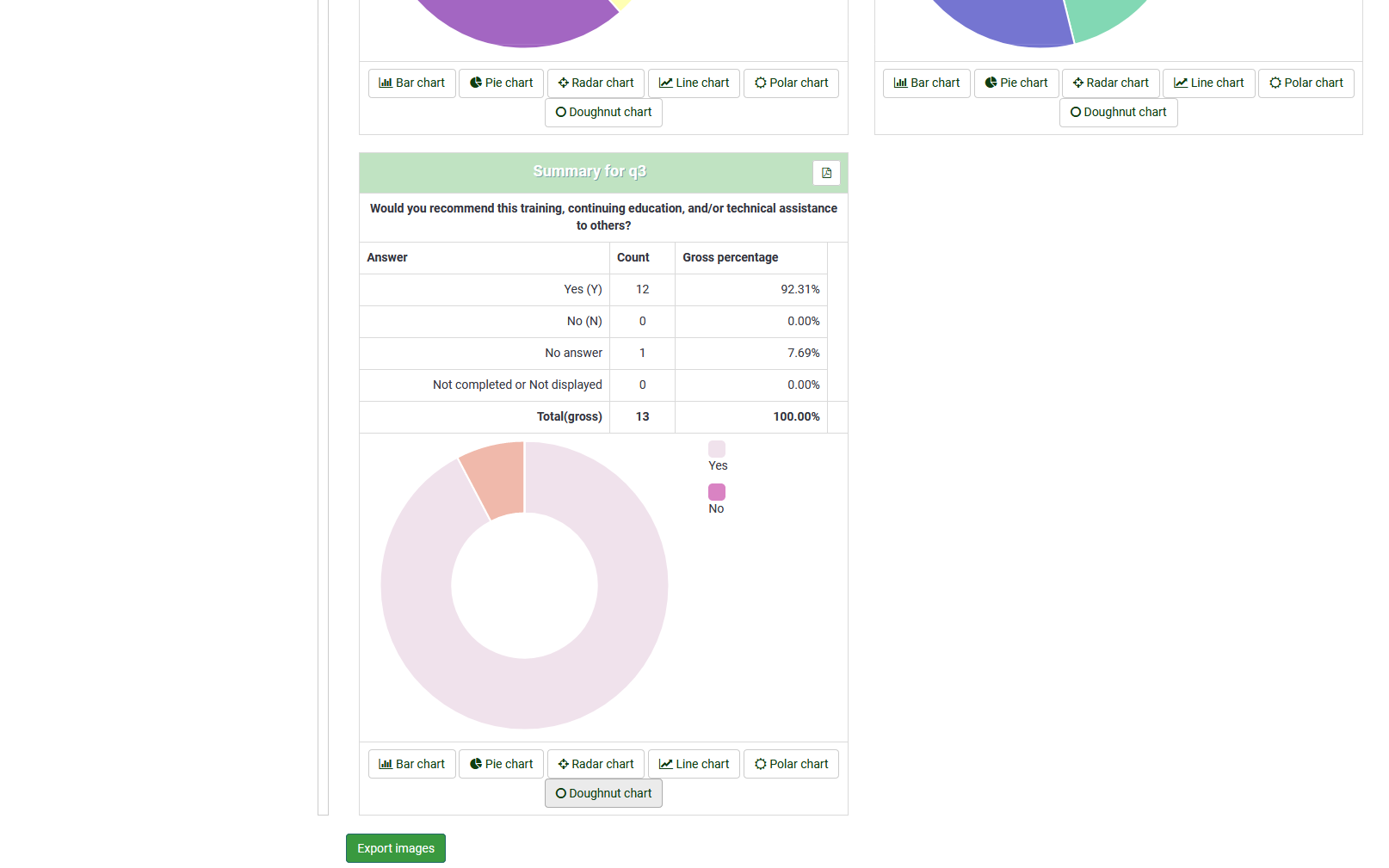Change q3 graph to Line chart
The image size is (1389, 868).
click(x=694, y=764)
